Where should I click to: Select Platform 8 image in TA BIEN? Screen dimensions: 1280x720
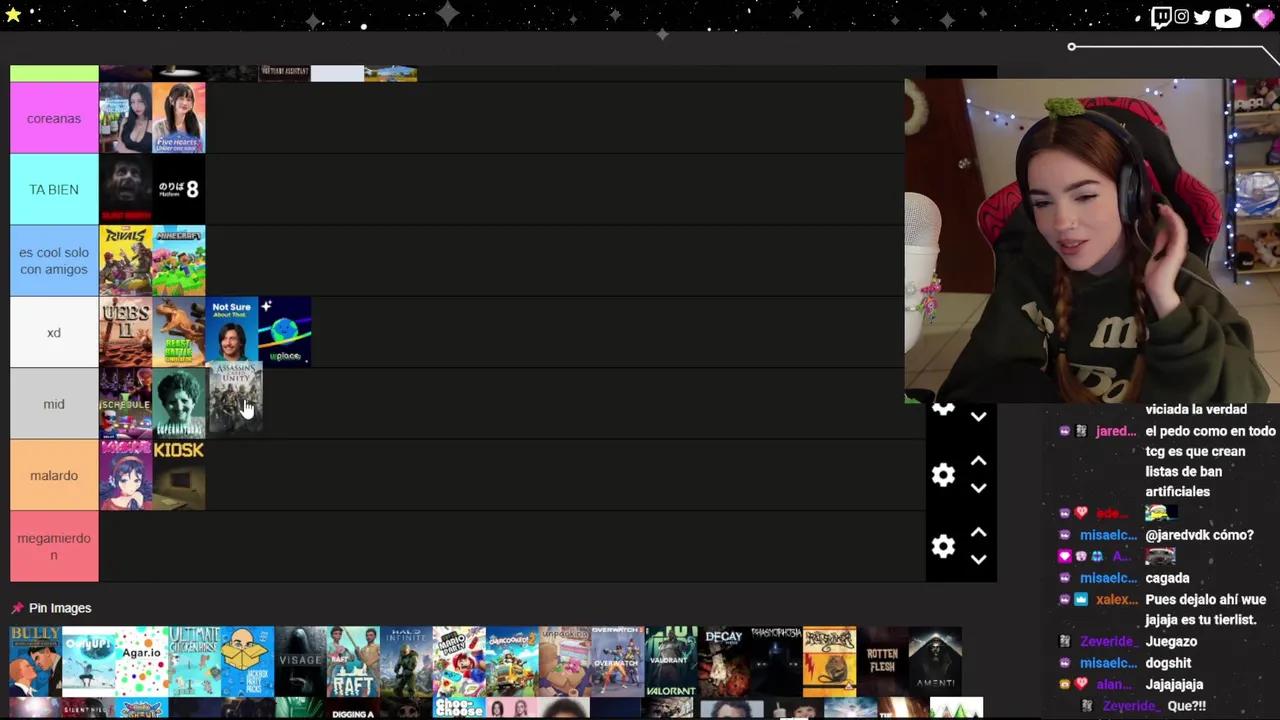click(179, 189)
